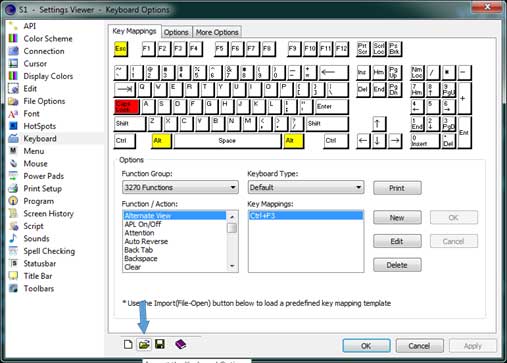Click the Title Bar icon
Viewport: 507px width, 363px height.
pyautogui.click(x=13, y=276)
